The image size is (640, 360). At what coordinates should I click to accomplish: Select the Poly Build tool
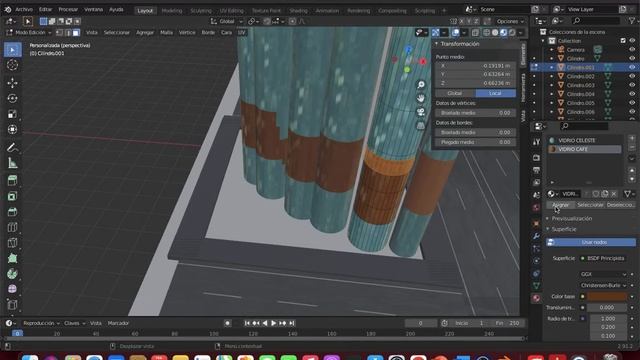click(x=12, y=274)
